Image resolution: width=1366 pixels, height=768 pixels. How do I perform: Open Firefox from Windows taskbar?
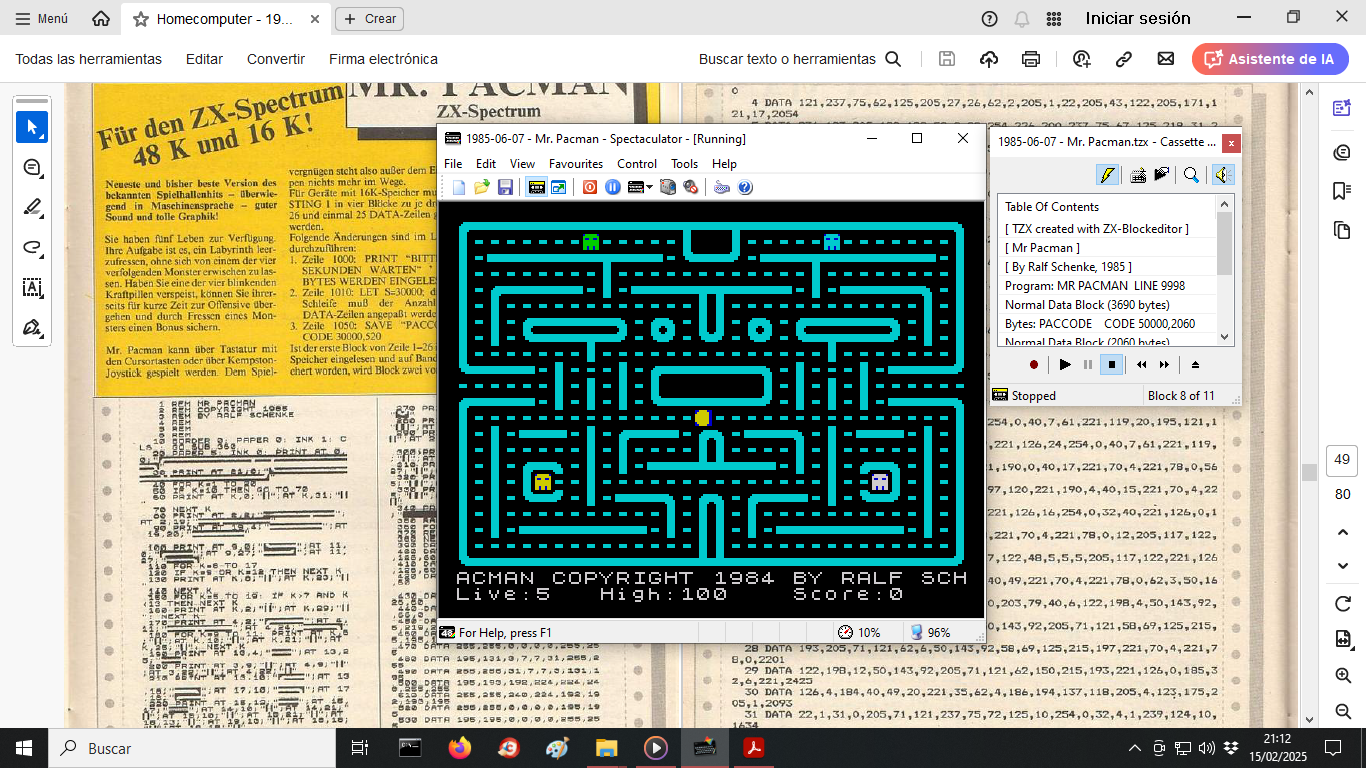(x=459, y=748)
